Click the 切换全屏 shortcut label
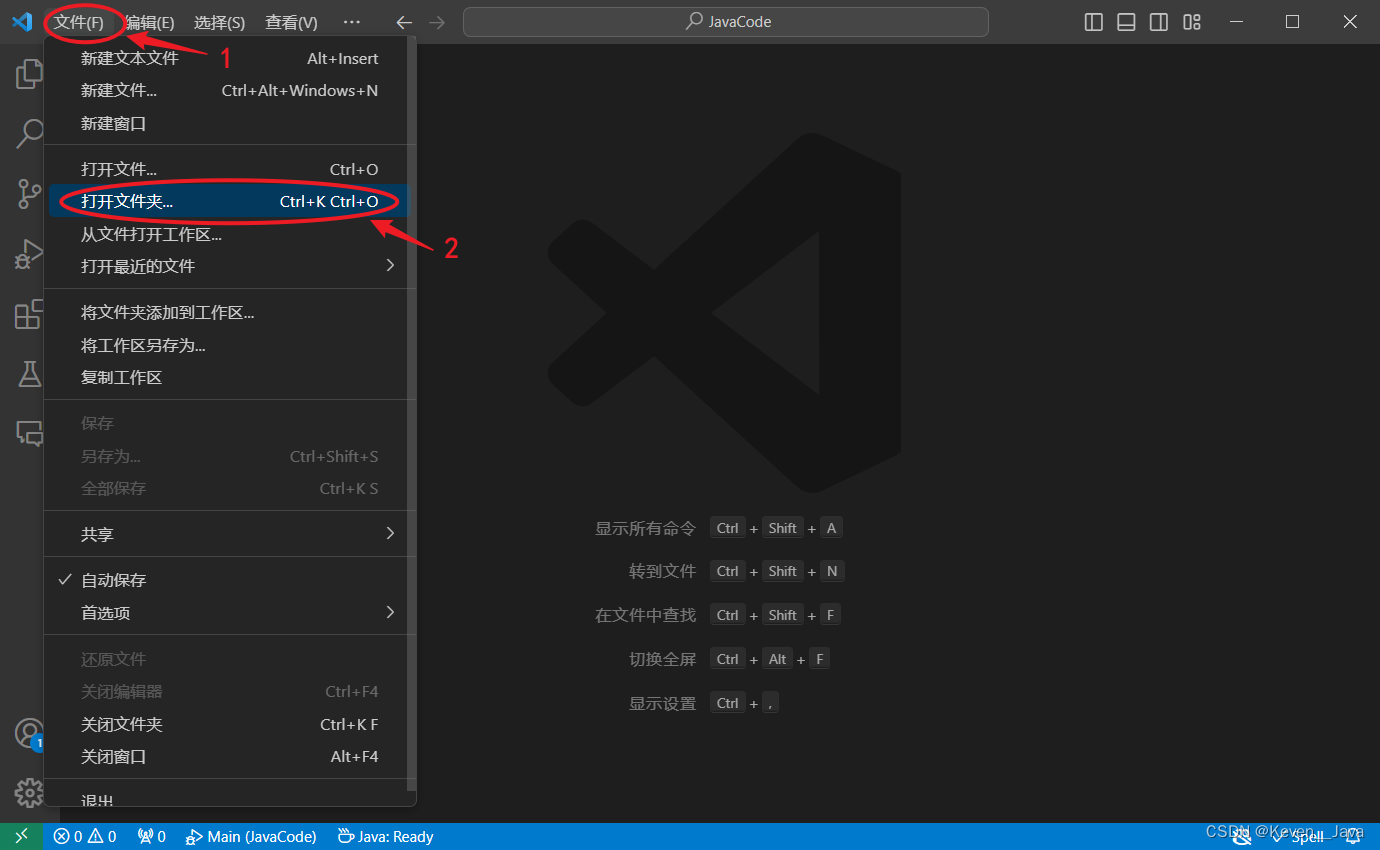The width and height of the screenshot is (1380, 850). click(662, 659)
